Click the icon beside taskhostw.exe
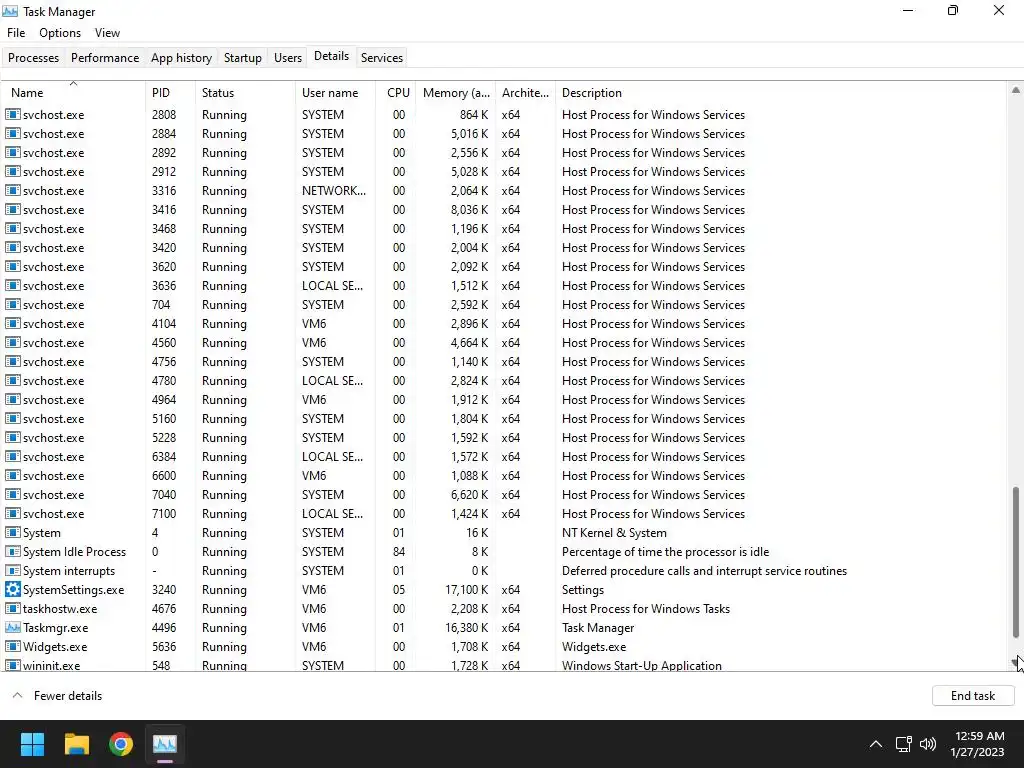This screenshot has height=768, width=1024. 12,609
